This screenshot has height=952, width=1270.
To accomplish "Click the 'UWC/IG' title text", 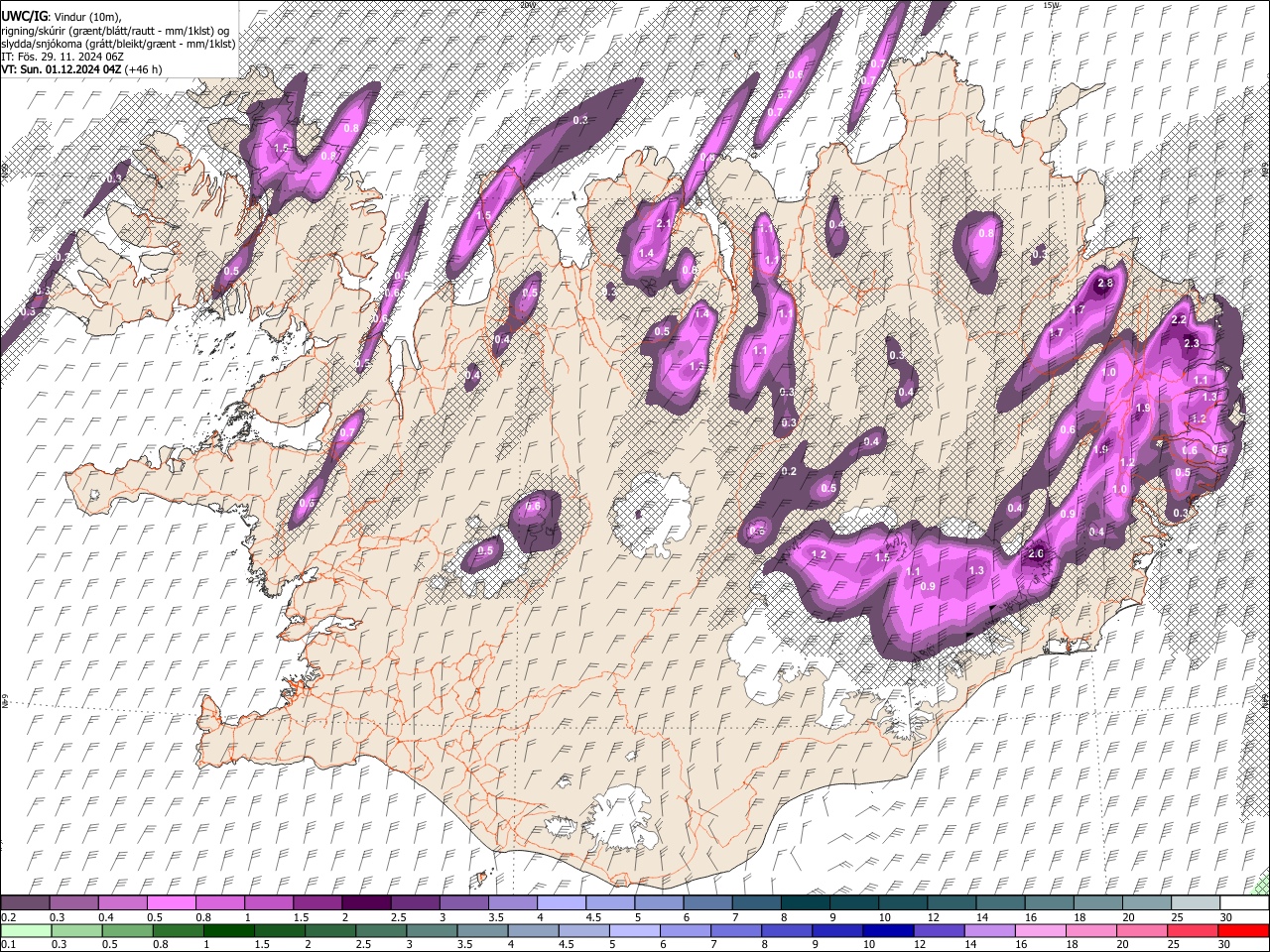I will click(x=24, y=18).
